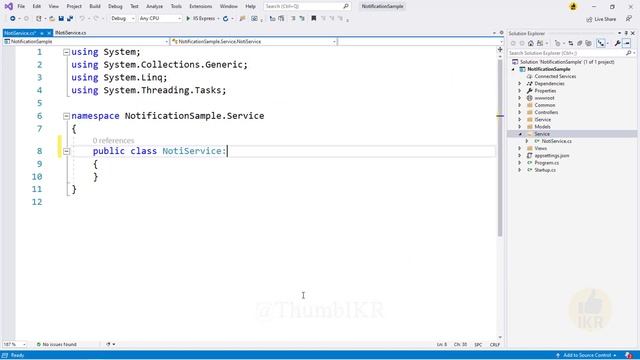Image resolution: width=640 pixels, height=360 pixels.
Task: Click the editor vertical scrollbar
Action: coord(500,147)
